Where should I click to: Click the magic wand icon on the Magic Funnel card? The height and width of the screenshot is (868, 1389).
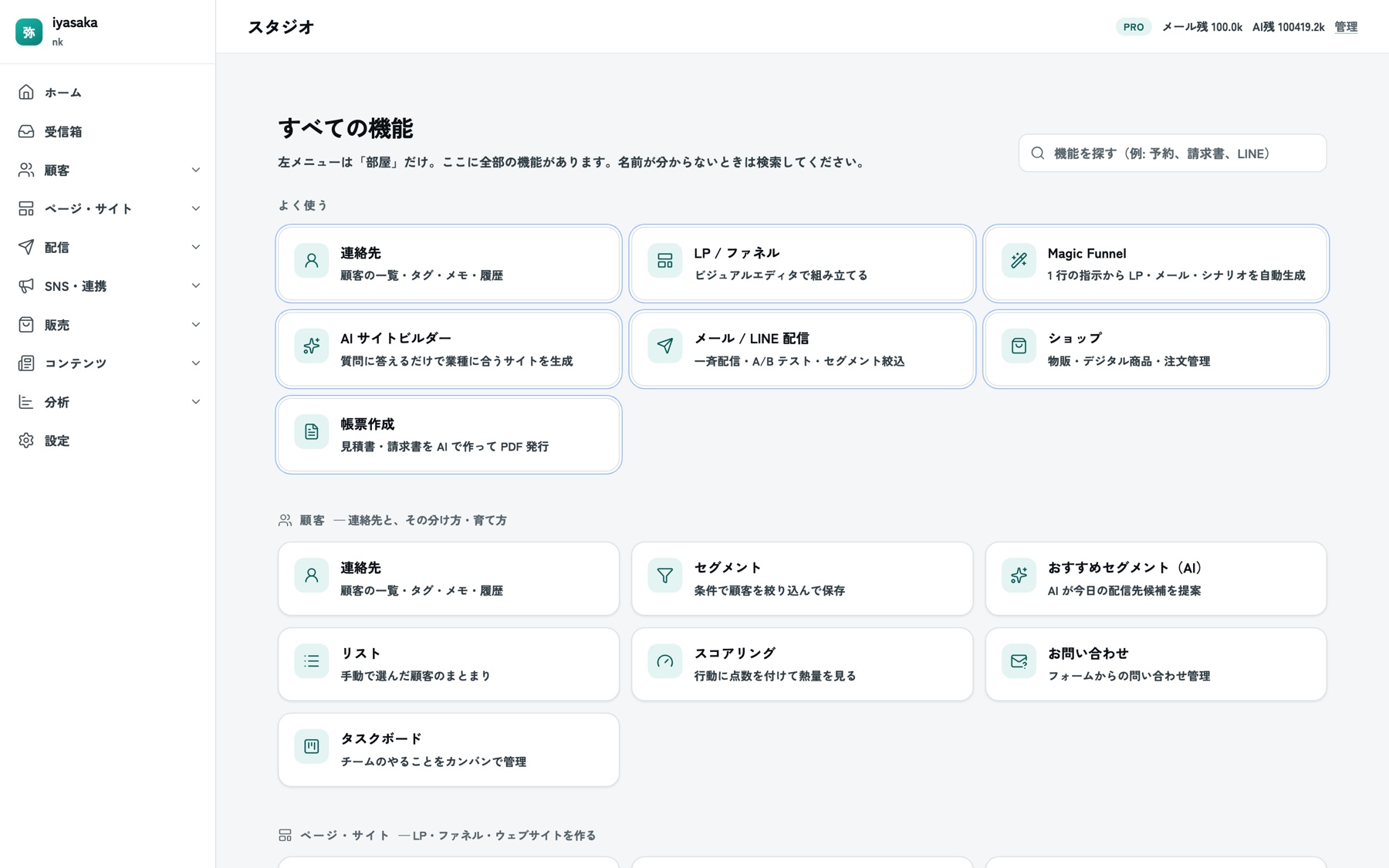coord(1019,261)
